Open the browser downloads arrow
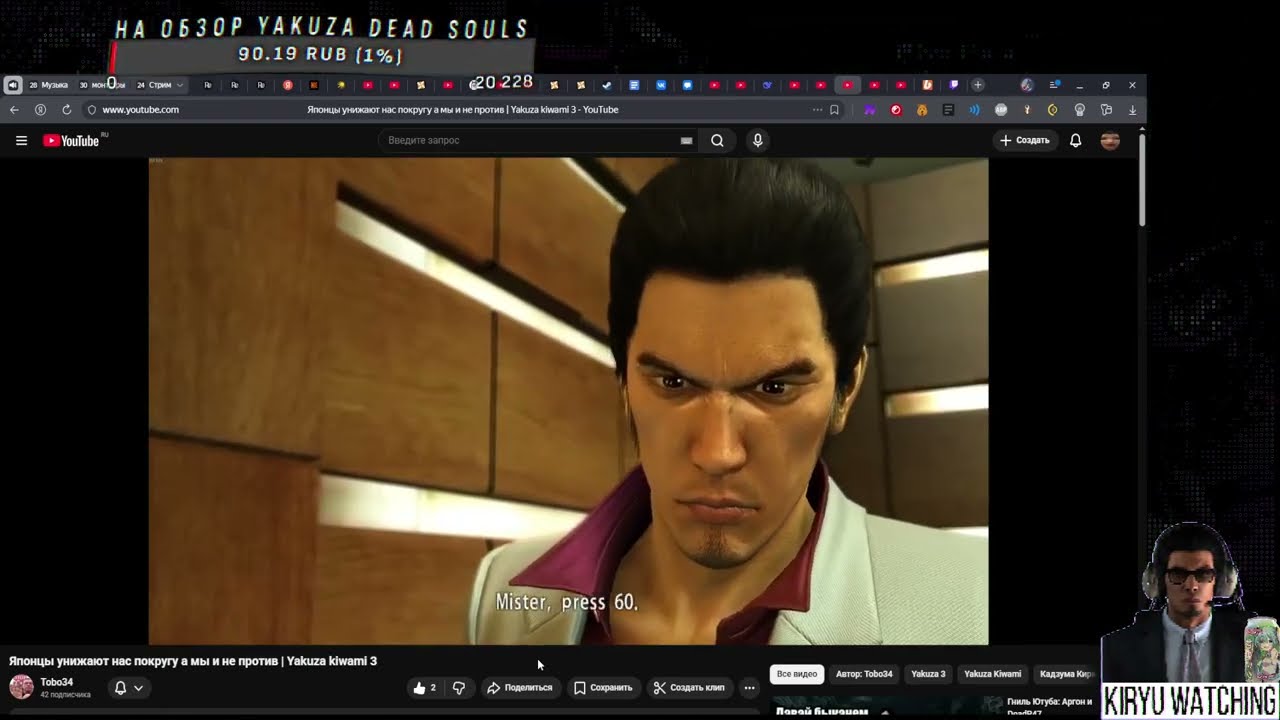The height and width of the screenshot is (720, 1280). click(x=1132, y=110)
